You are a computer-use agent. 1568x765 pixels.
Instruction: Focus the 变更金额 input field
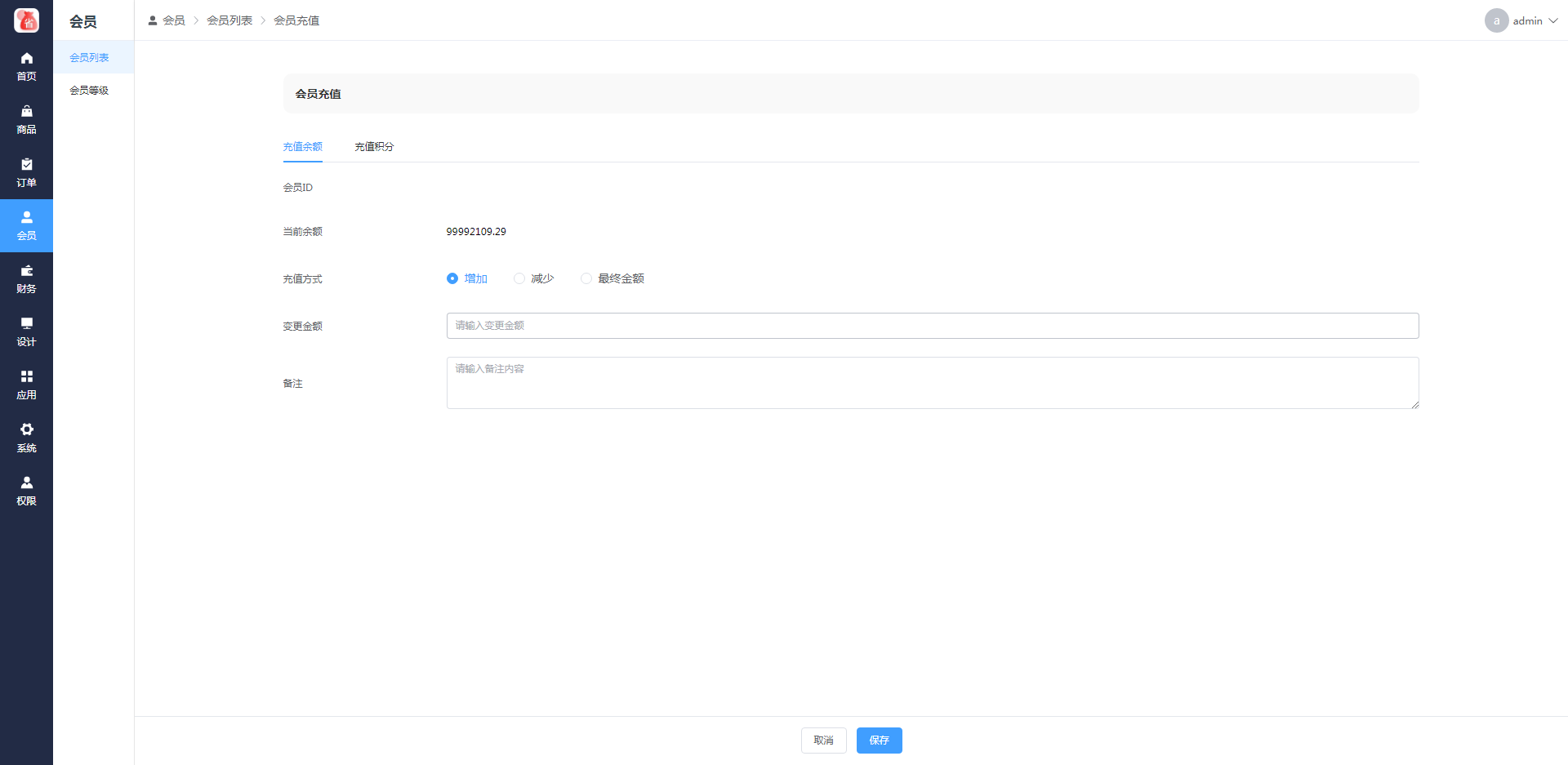932,326
